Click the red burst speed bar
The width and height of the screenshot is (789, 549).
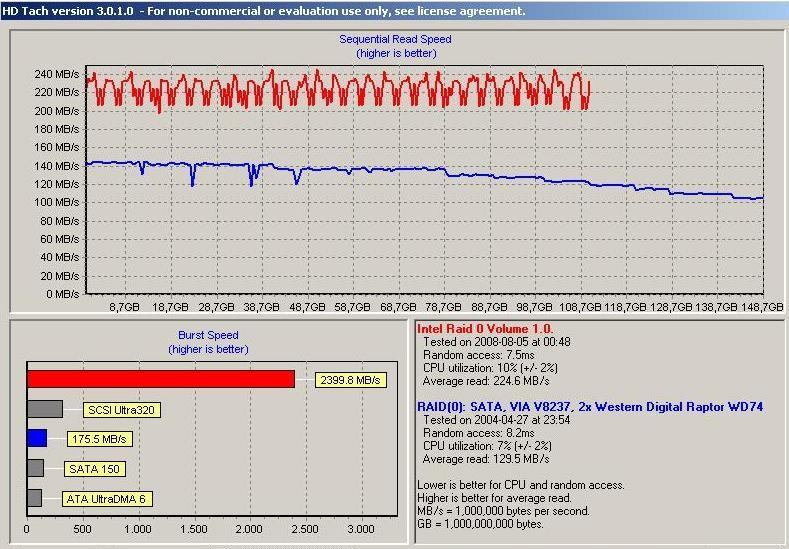[x=161, y=379]
